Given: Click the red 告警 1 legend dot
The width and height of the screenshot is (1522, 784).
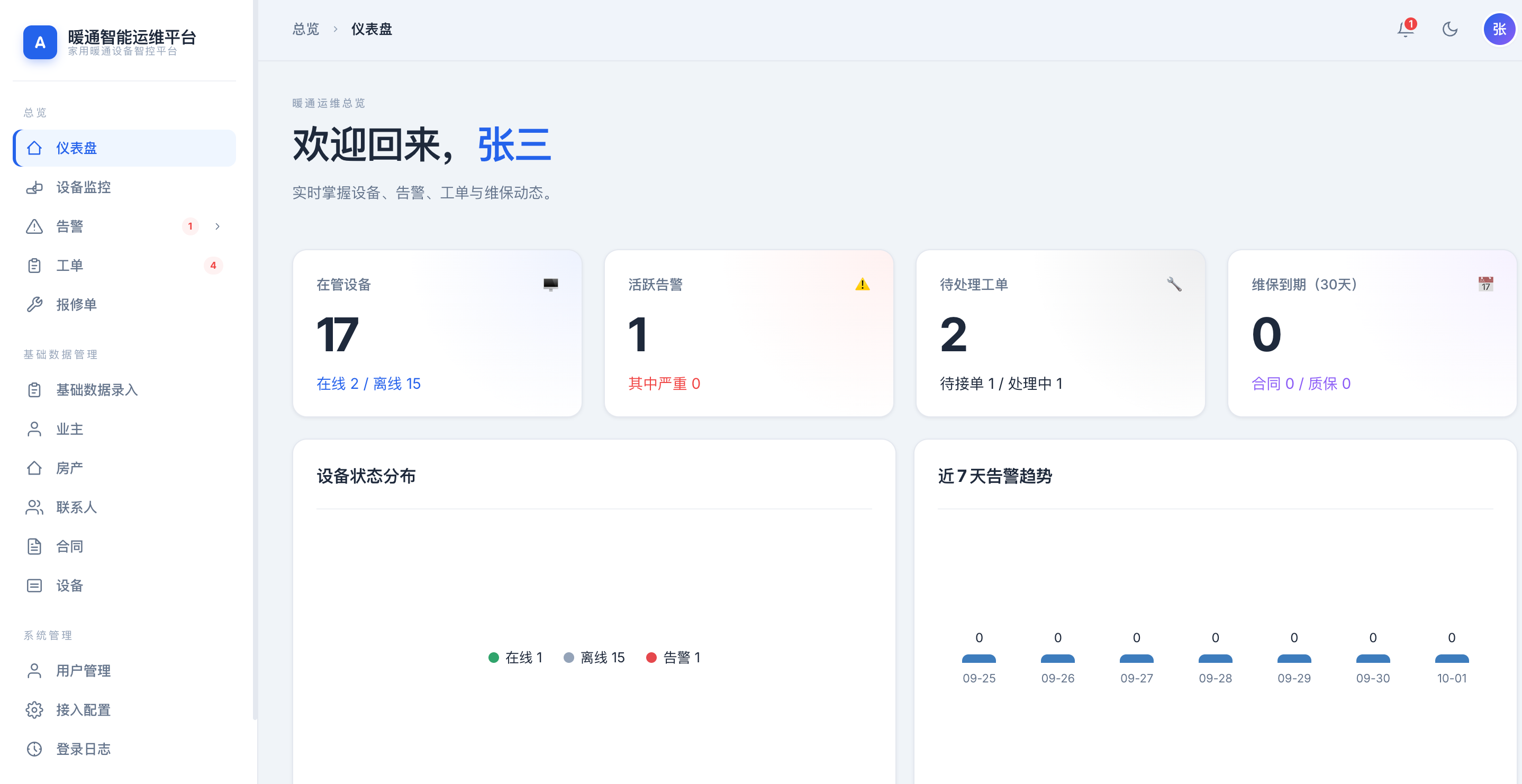Looking at the screenshot, I should point(651,658).
